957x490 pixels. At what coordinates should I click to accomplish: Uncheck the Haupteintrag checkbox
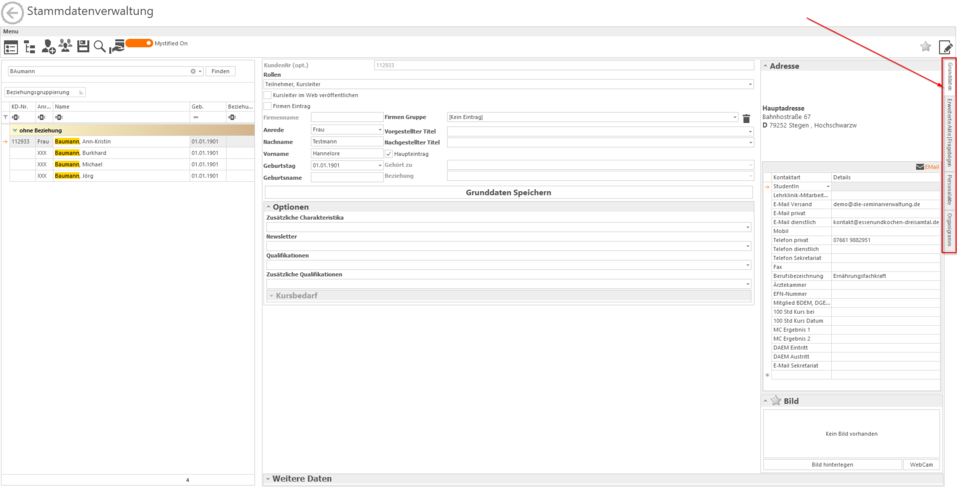point(389,153)
